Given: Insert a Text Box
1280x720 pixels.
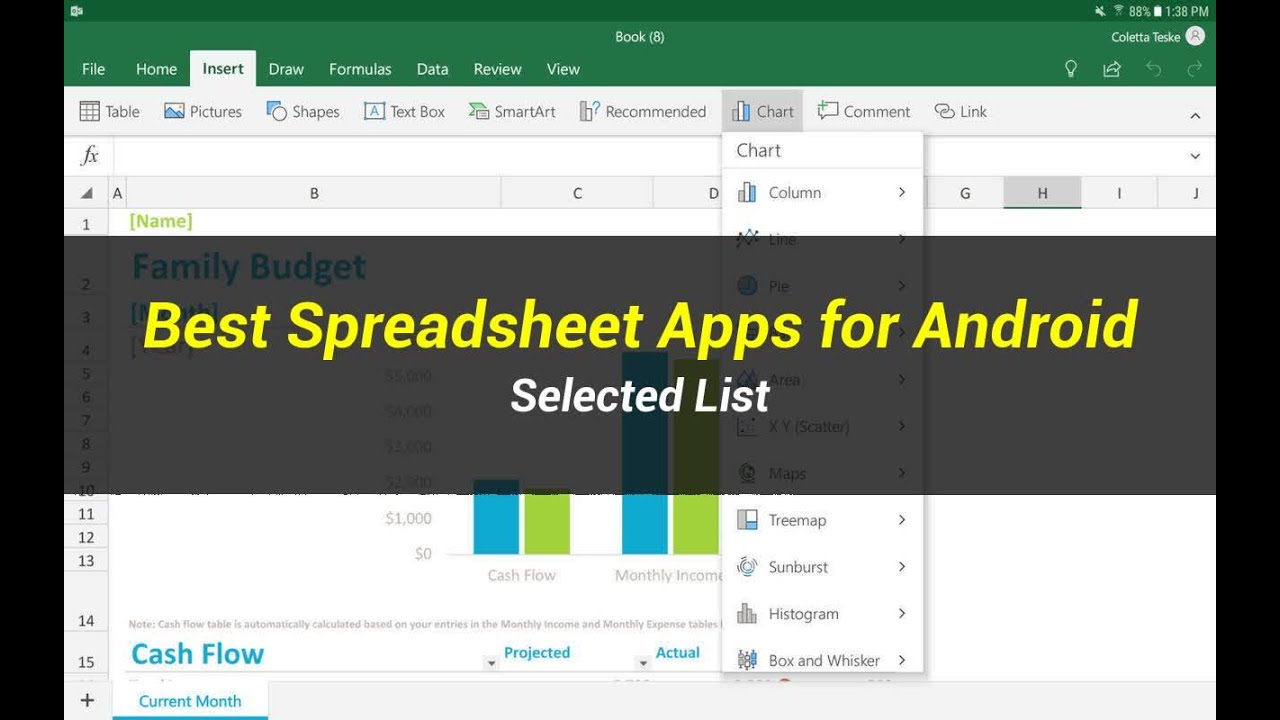Looking at the screenshot, I should [404, 111].
